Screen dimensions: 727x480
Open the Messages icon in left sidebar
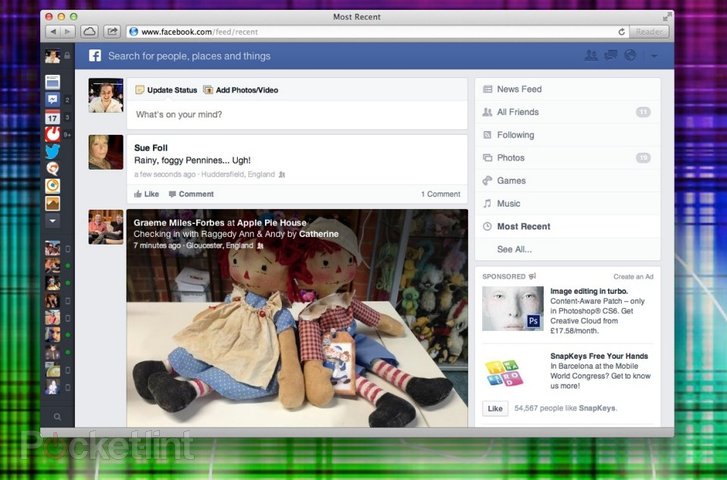point(53,100)
